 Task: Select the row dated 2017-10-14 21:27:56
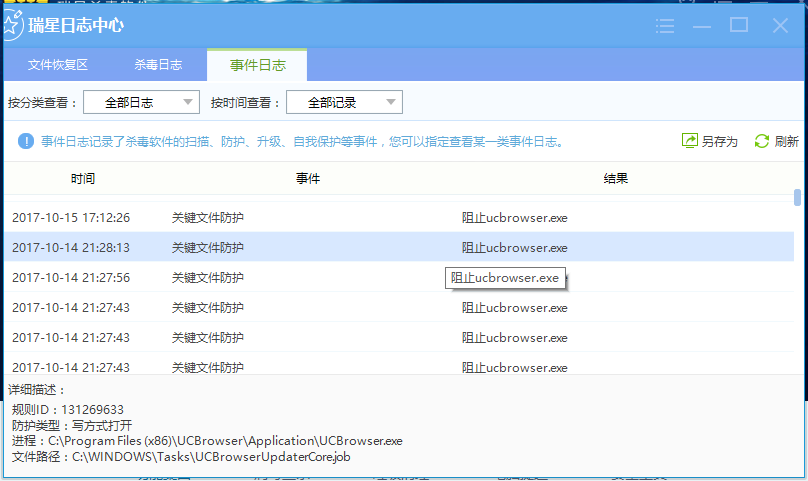(399, 277)
